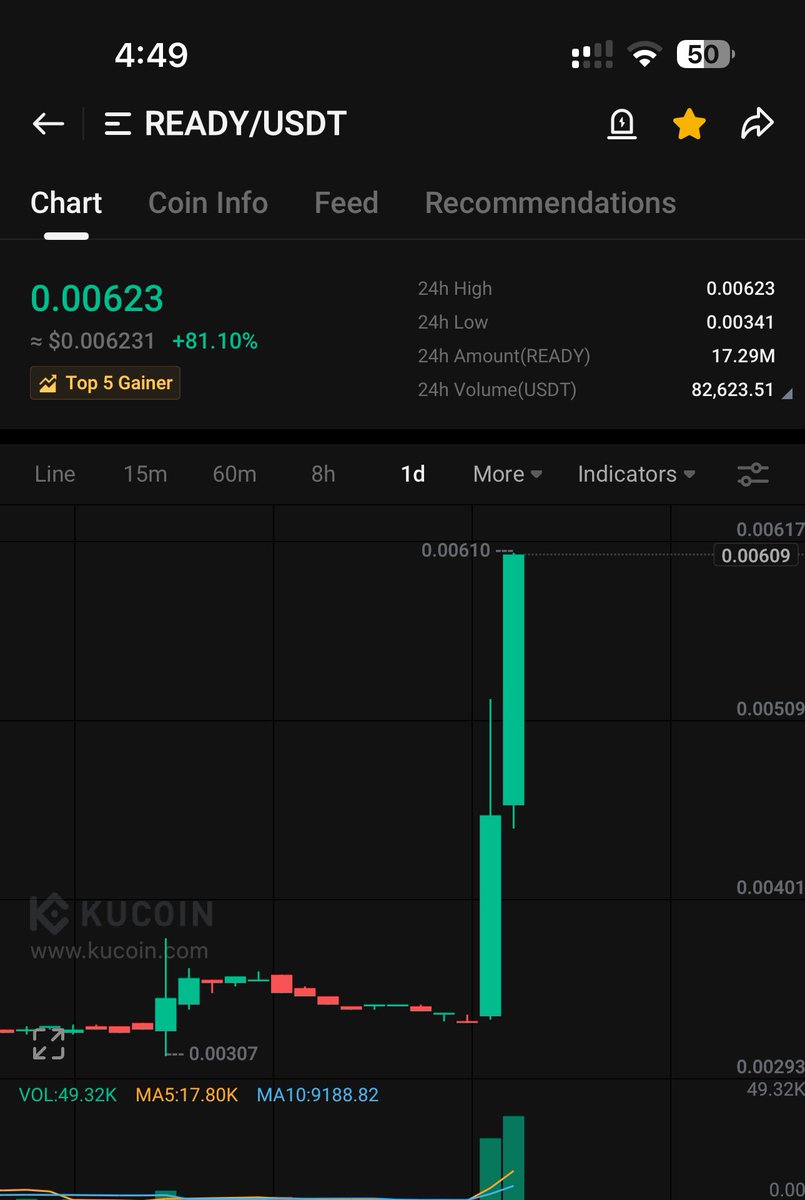Tap the 24h Low value 0.00341

740,322
